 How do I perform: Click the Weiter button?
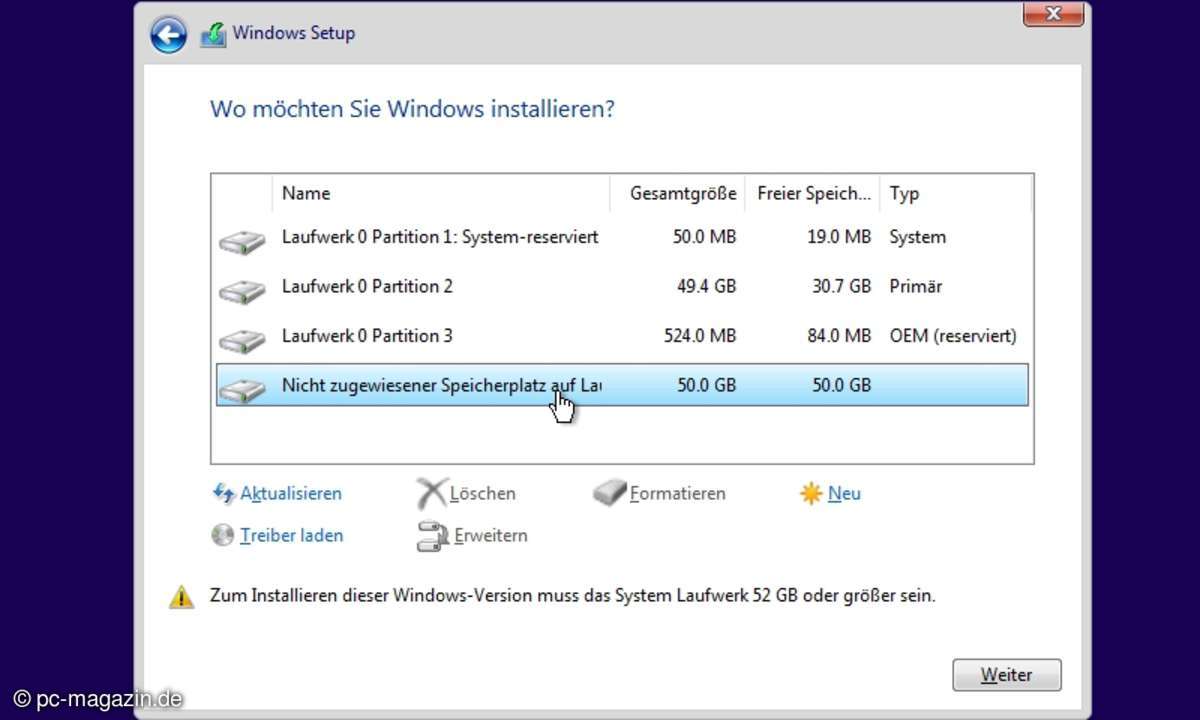(x=1006, y=674)
